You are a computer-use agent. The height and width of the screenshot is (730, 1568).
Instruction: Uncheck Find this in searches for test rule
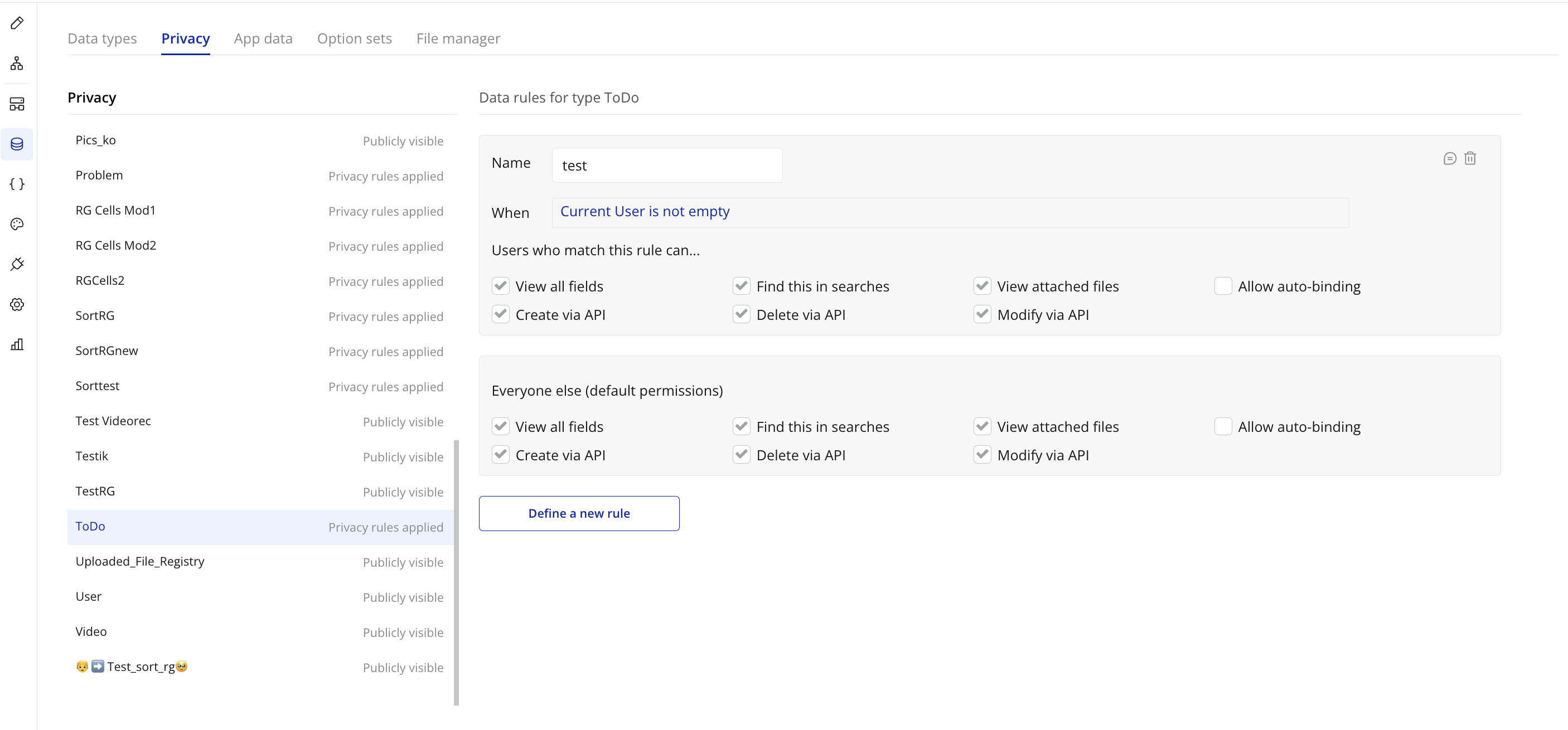742,286
